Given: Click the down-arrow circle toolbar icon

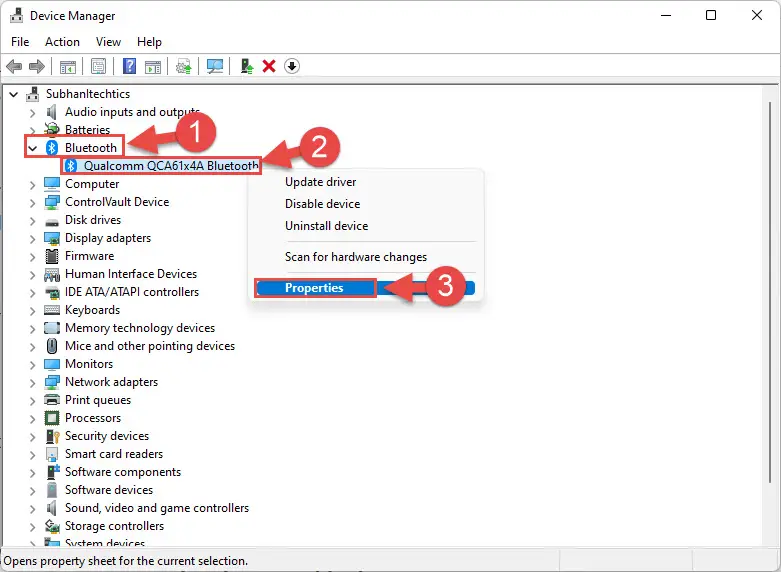Looking at the screenshot, I should [x=292, y=66].
